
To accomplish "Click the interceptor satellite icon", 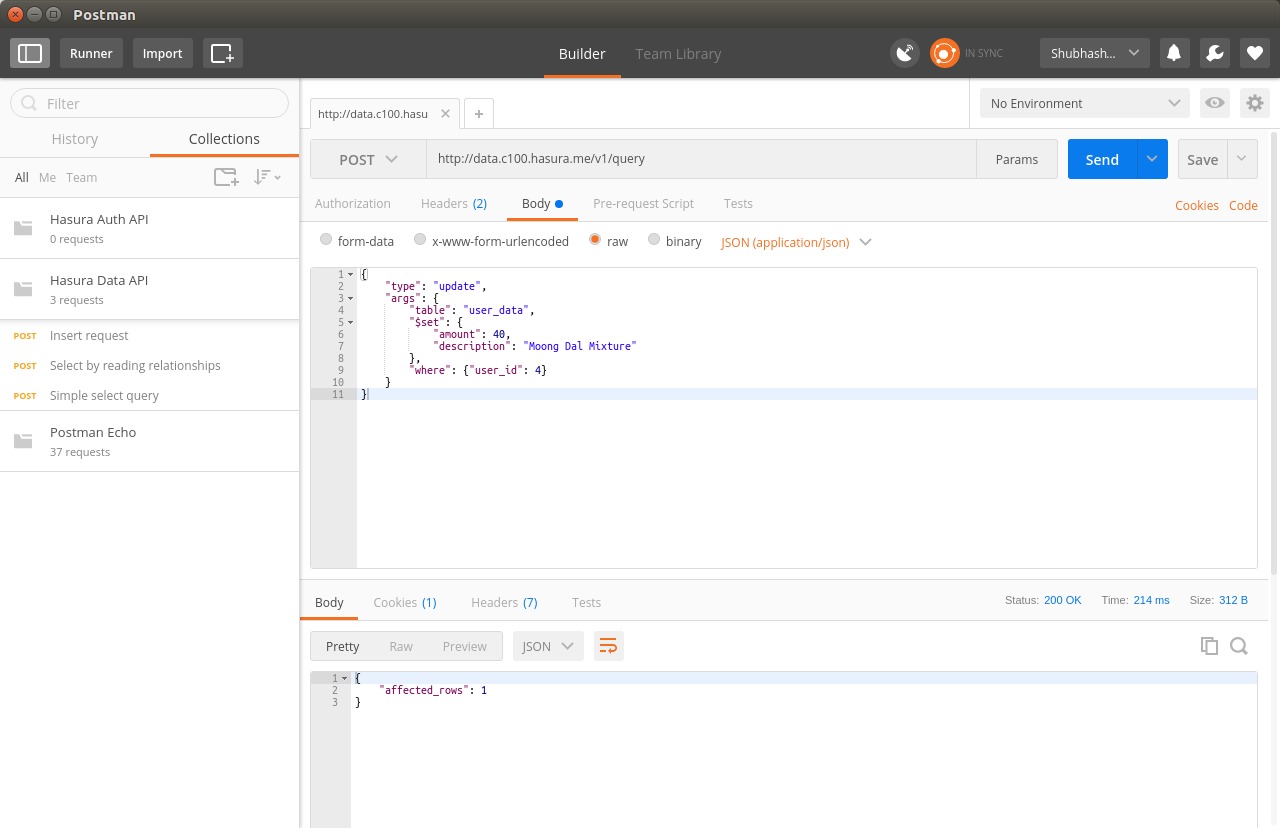I will pyautogui.click(x=905, y=53).
